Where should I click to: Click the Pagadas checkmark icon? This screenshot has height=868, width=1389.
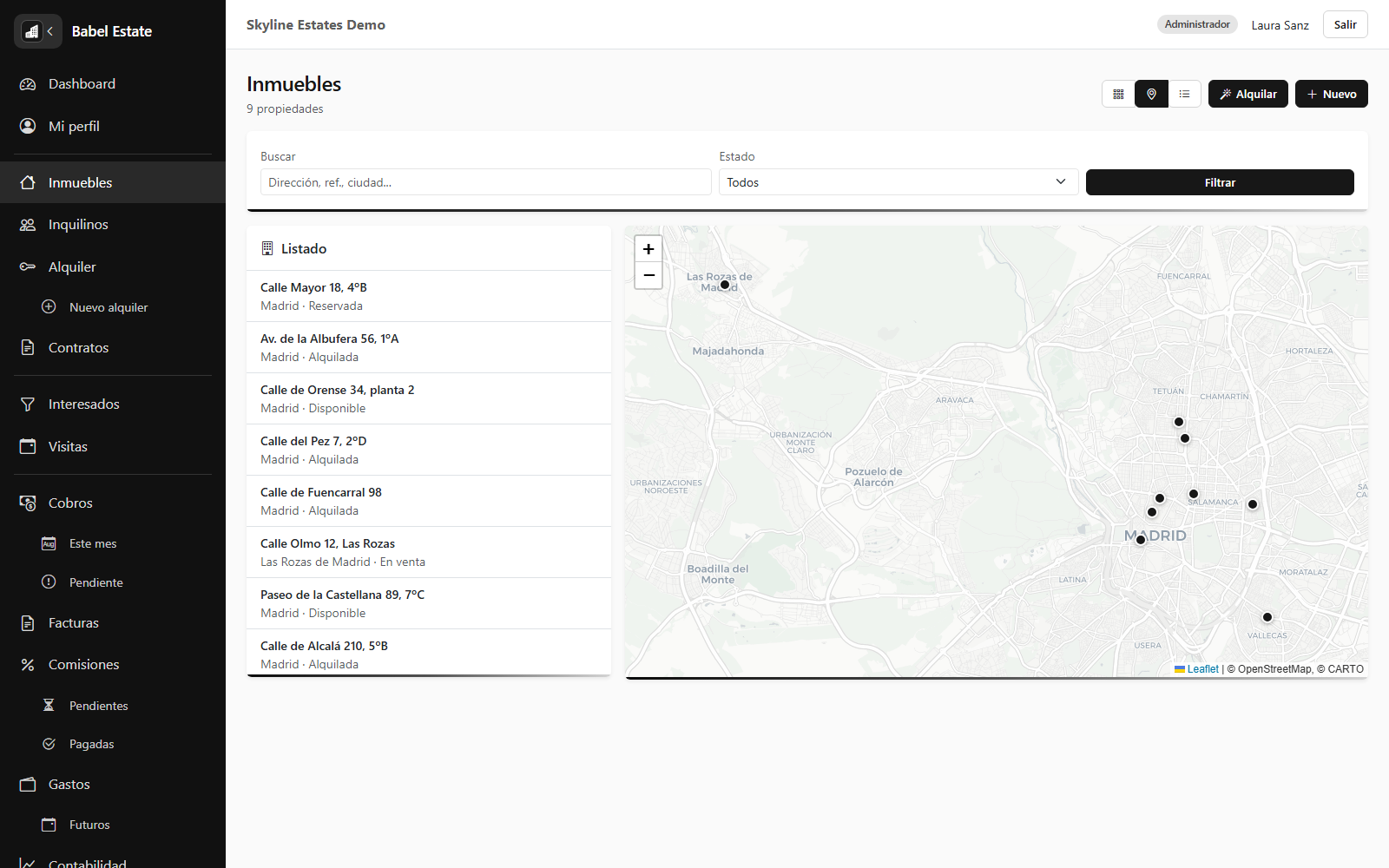click(49, 744)
